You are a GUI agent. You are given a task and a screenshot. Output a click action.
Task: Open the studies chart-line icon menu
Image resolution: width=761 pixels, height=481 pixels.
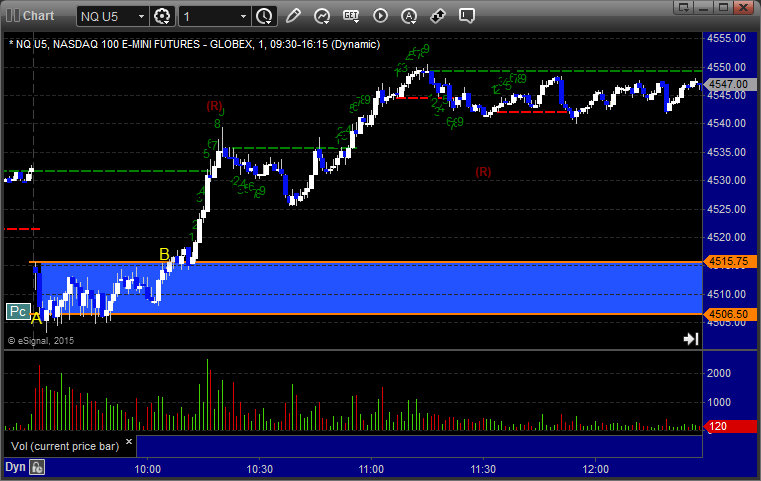322,16
